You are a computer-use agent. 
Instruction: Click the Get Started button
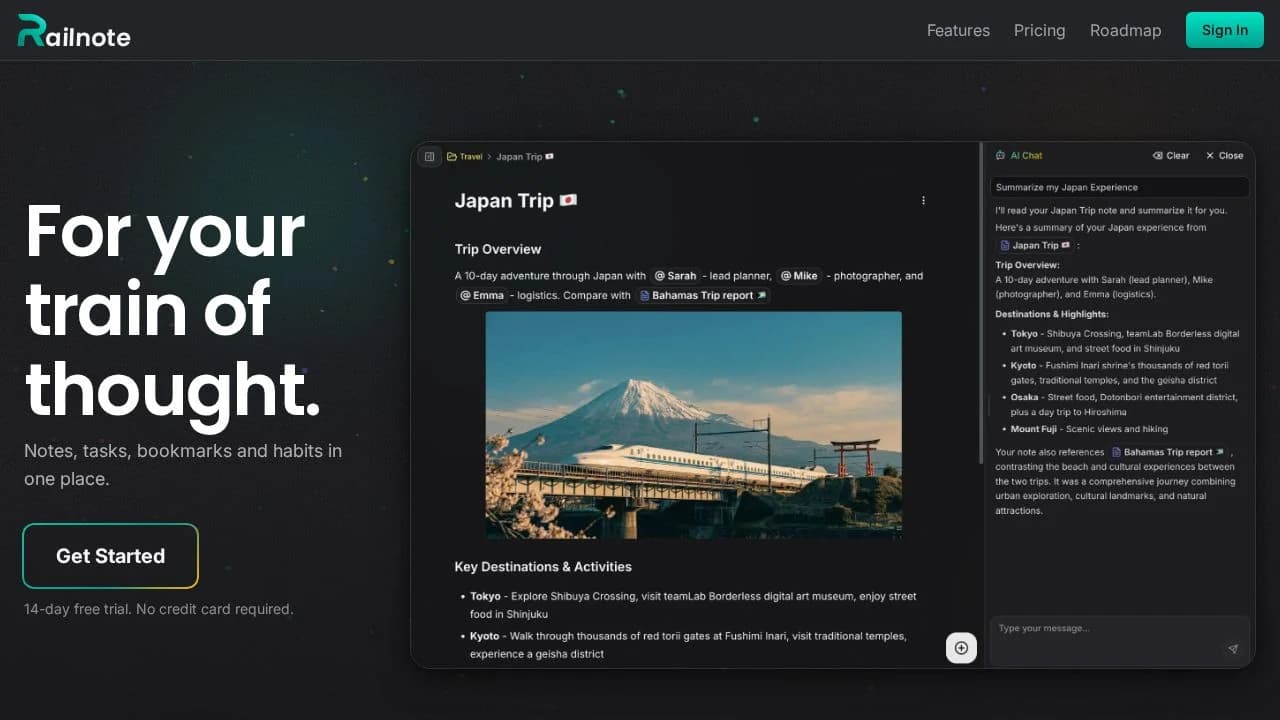110,556
